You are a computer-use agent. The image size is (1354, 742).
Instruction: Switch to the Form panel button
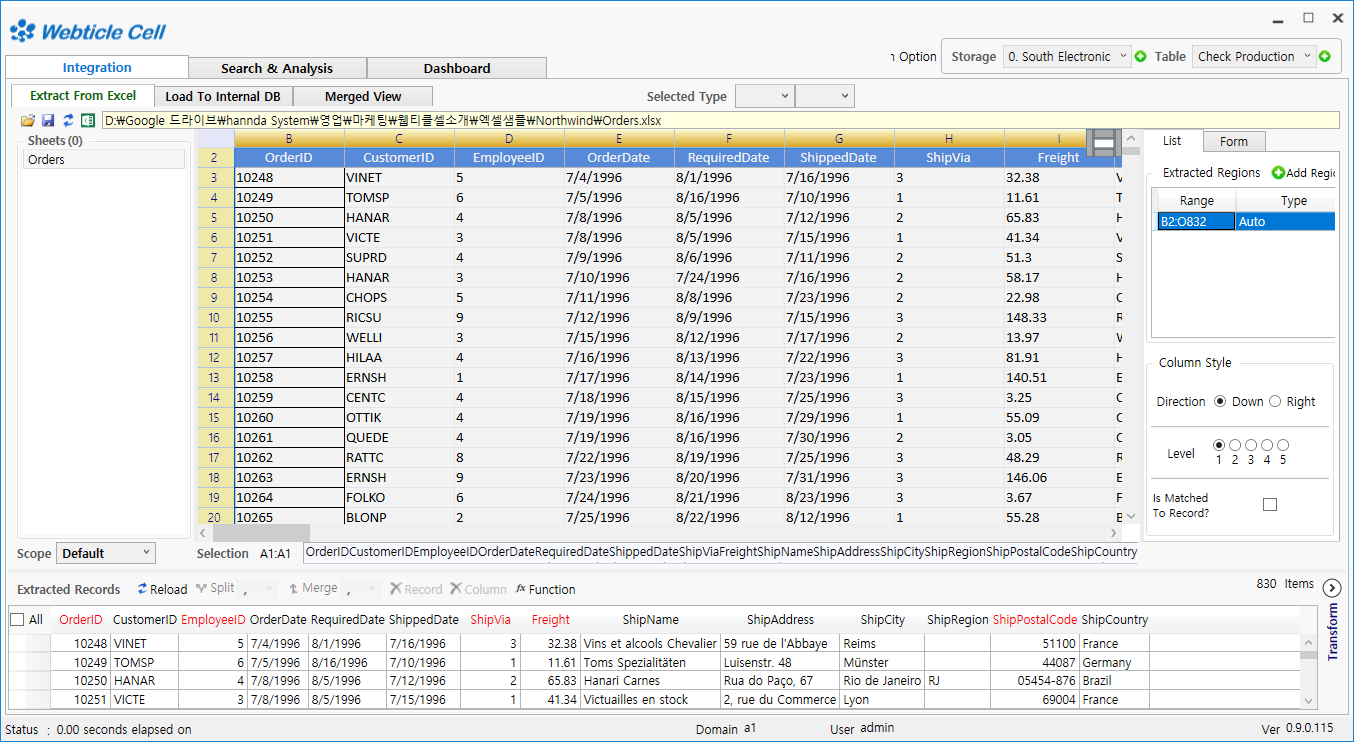(x=1233, y=141)
